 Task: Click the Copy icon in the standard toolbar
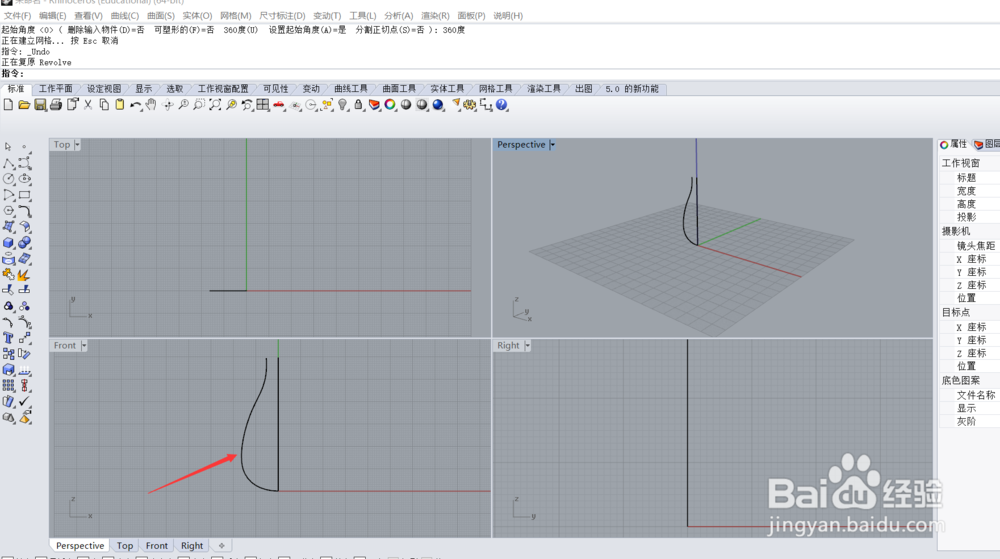click(104, 105)
